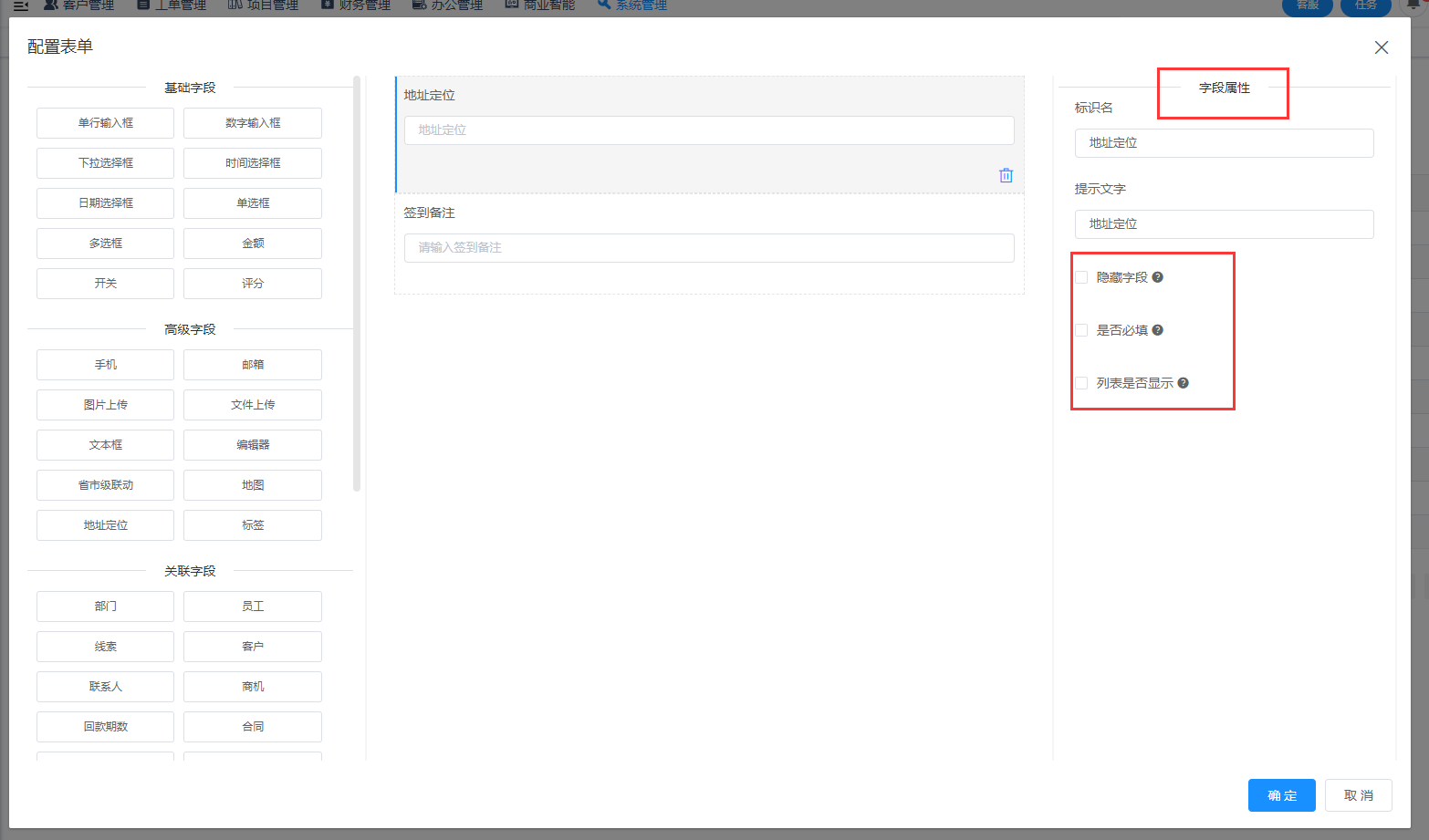
Task: Enable the 隐藏字段 checkbox
Action: coord(1081,277)
